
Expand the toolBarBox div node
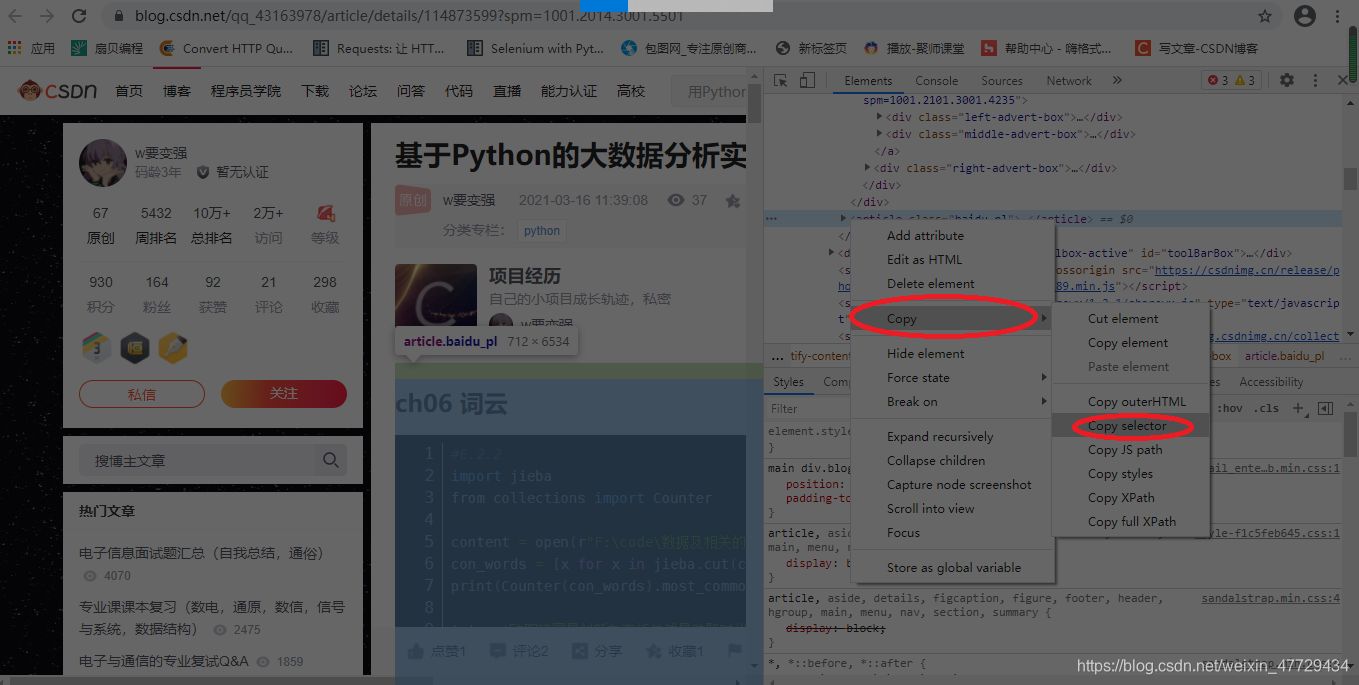tap(832, 253)
